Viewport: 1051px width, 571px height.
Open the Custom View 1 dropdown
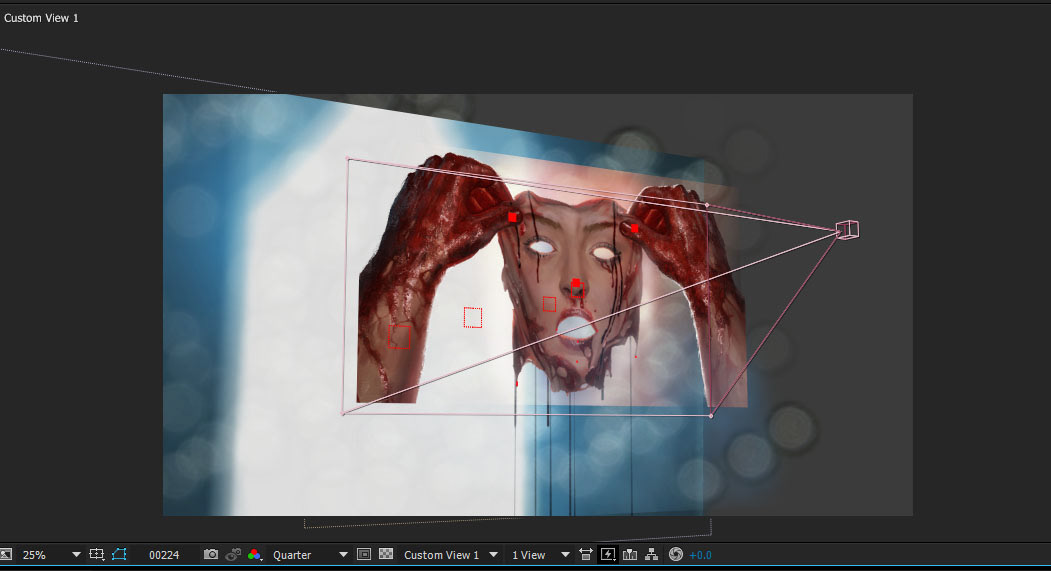(450, 555)
